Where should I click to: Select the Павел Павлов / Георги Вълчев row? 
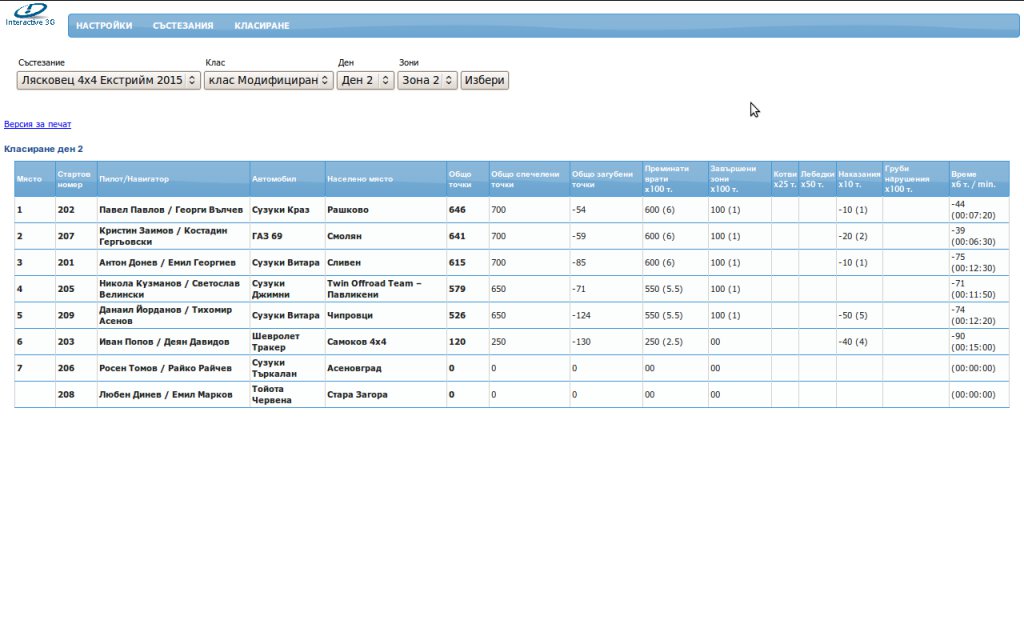(x=170, y=210)
